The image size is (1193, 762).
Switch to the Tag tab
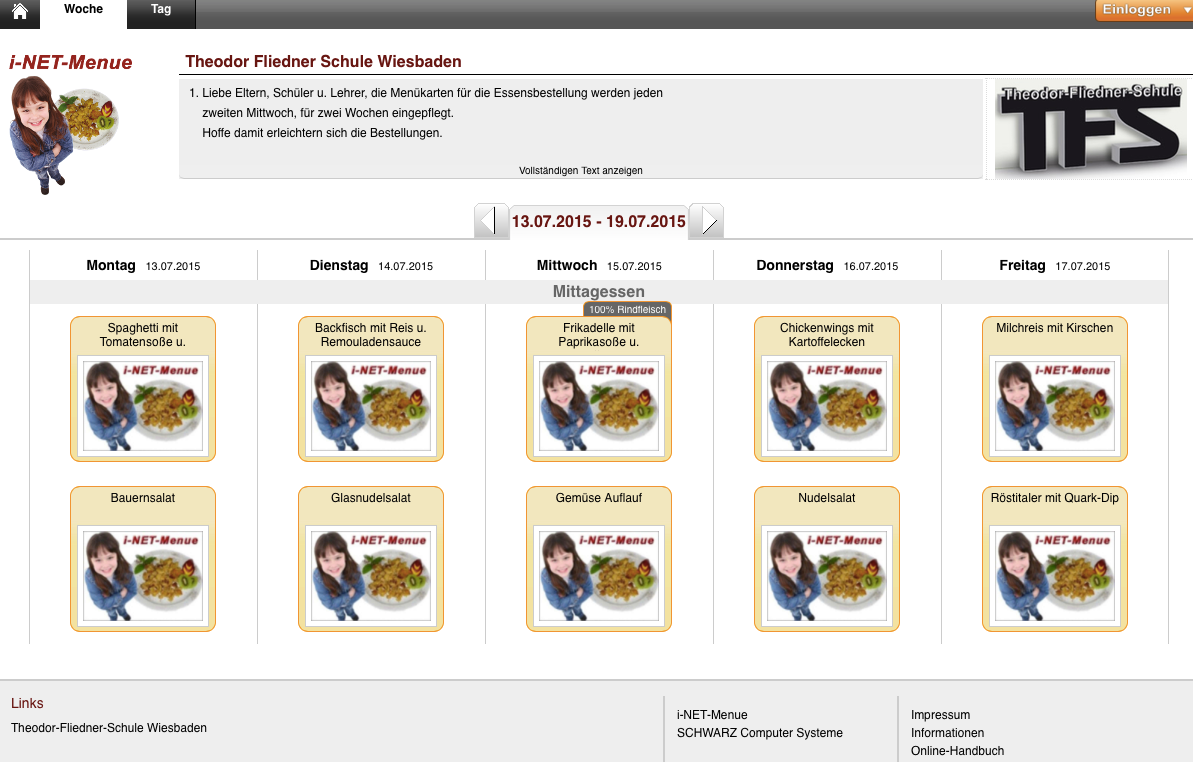pos(161,10)
